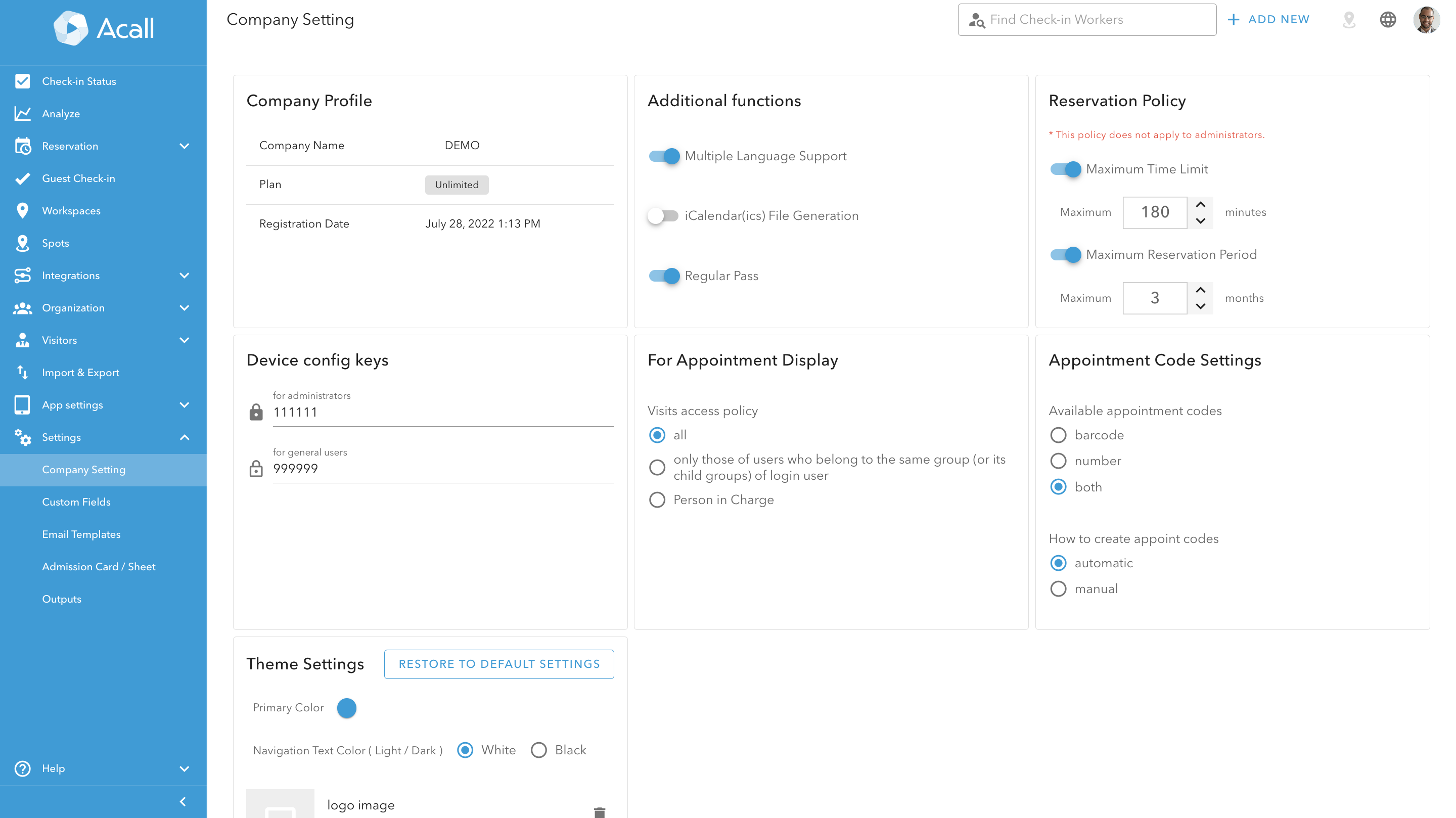Viewport: 1456px width, 818px height.
Task: Click the Analyze chart icon
Action: point(23,114)
